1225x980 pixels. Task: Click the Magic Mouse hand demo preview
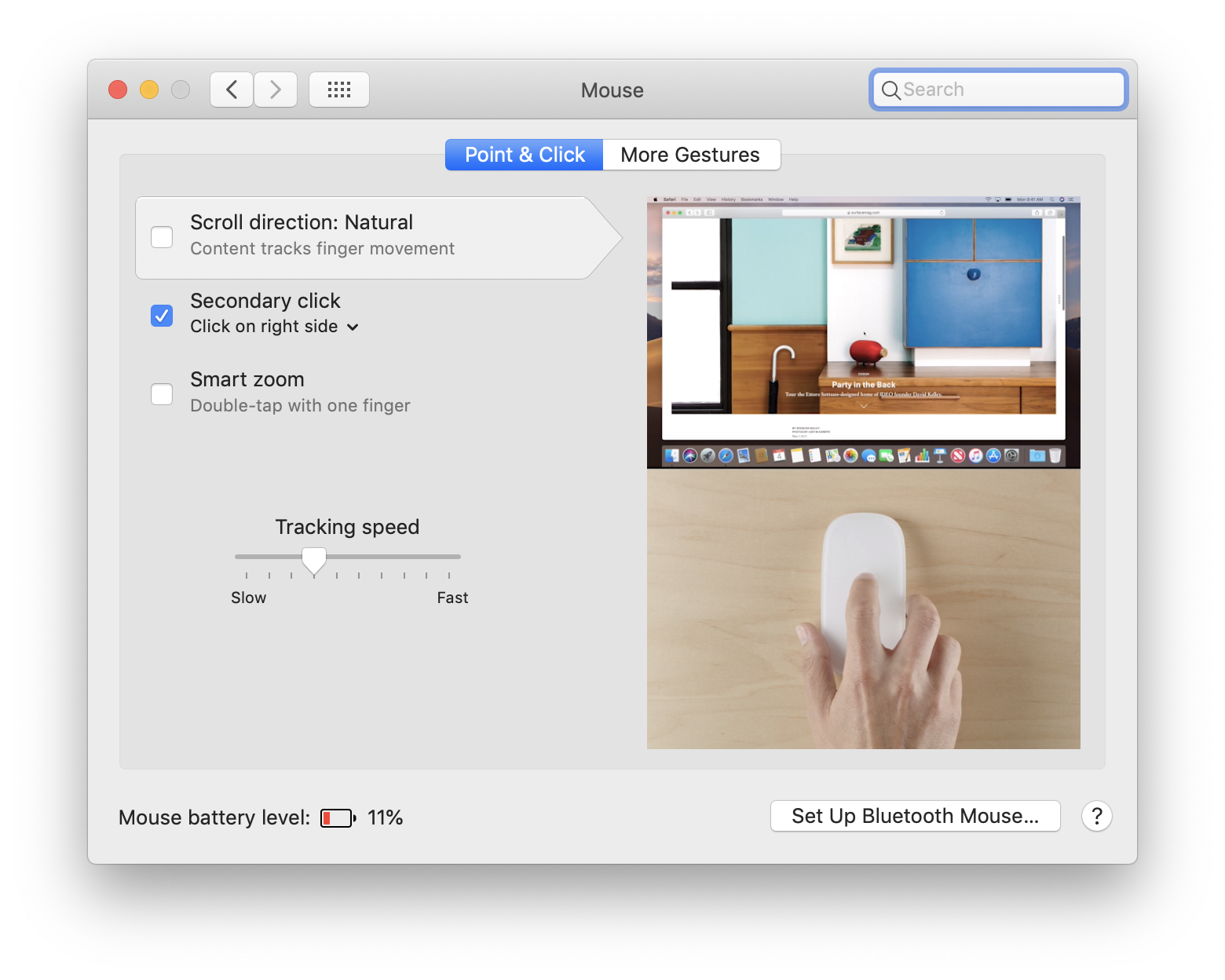click(863, 609)
